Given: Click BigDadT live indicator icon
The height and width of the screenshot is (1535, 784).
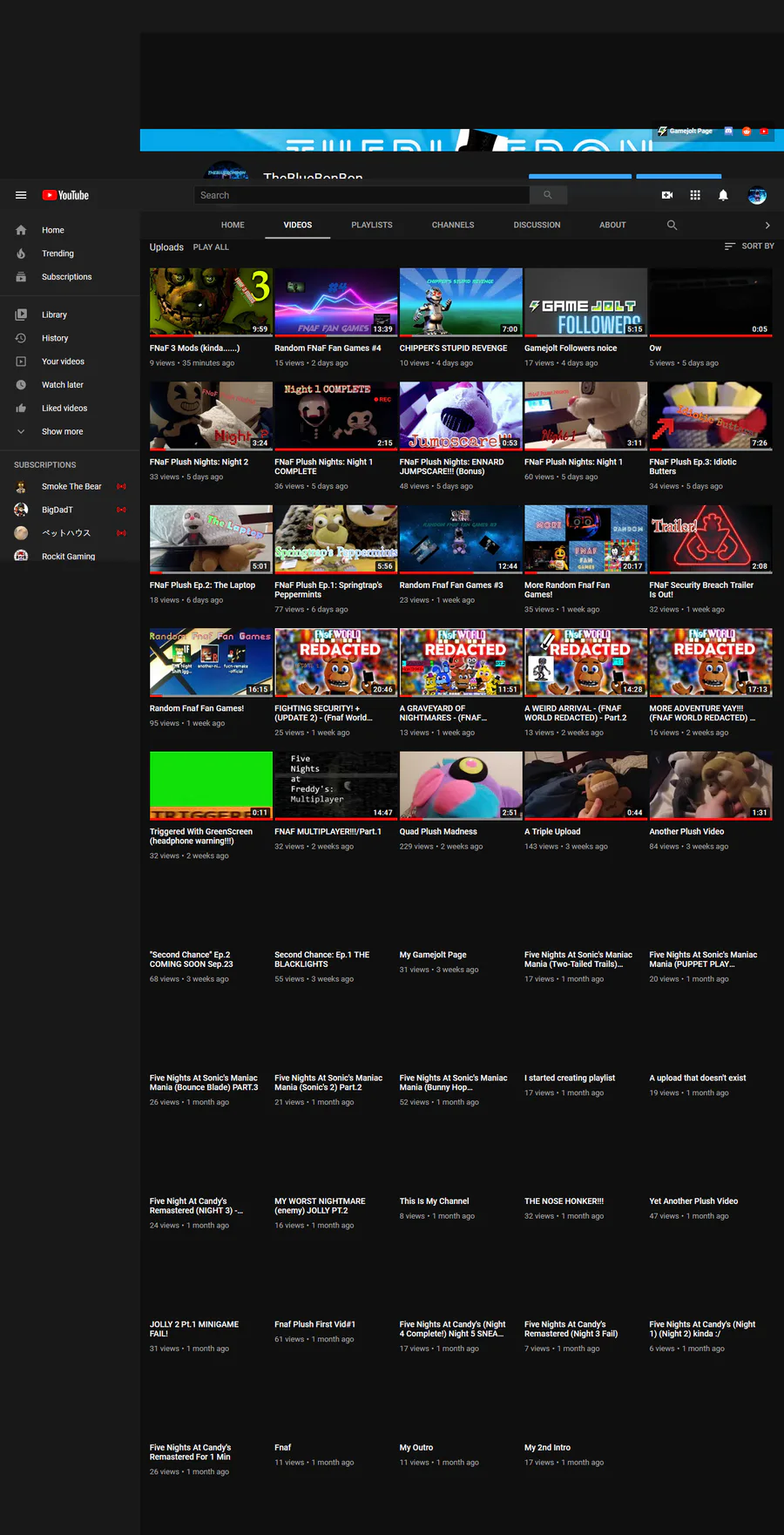Looking at the screenshot, I should pos(121,510).
